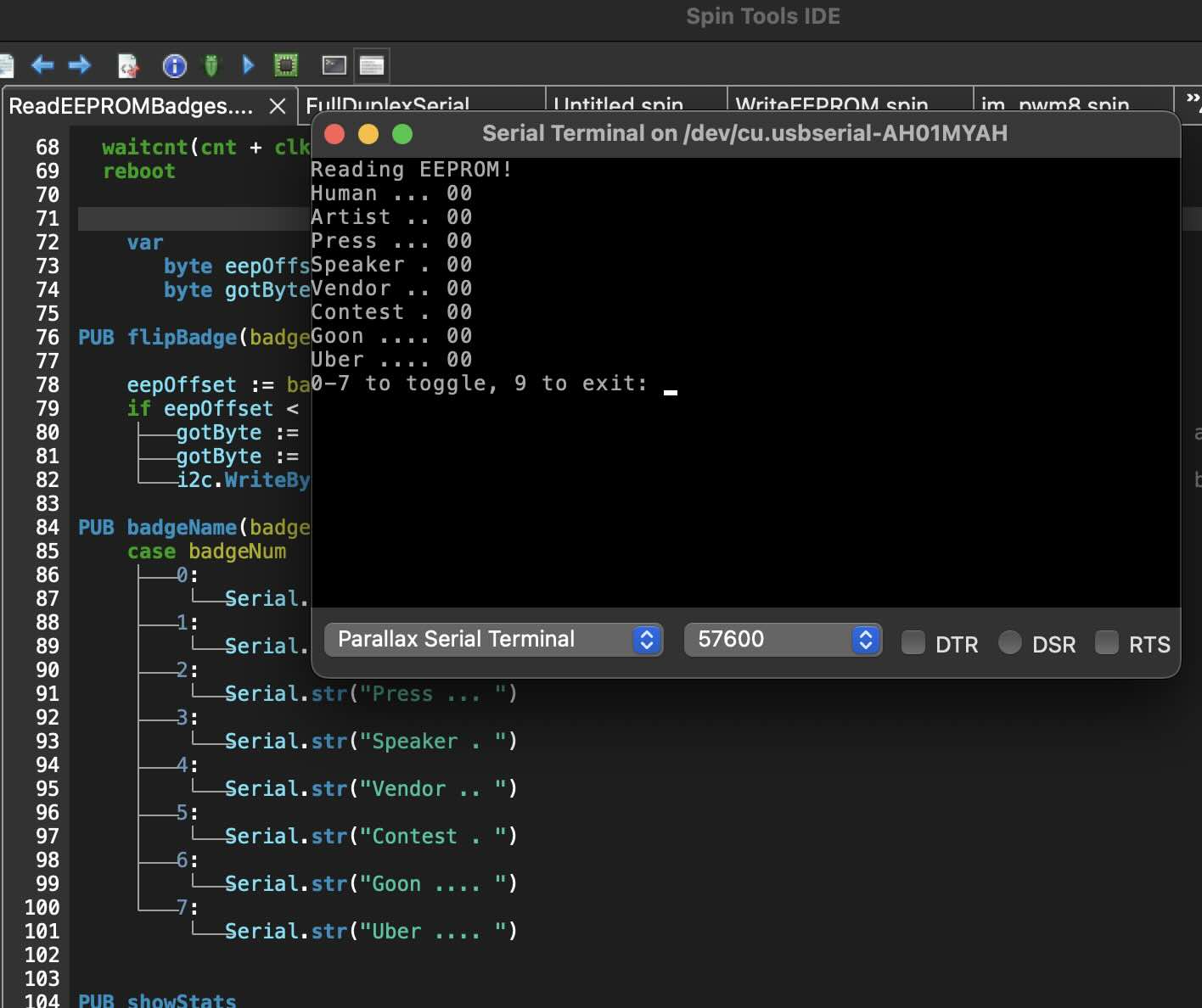Open the blue info icon in toolbar

(x=174, y=65)
